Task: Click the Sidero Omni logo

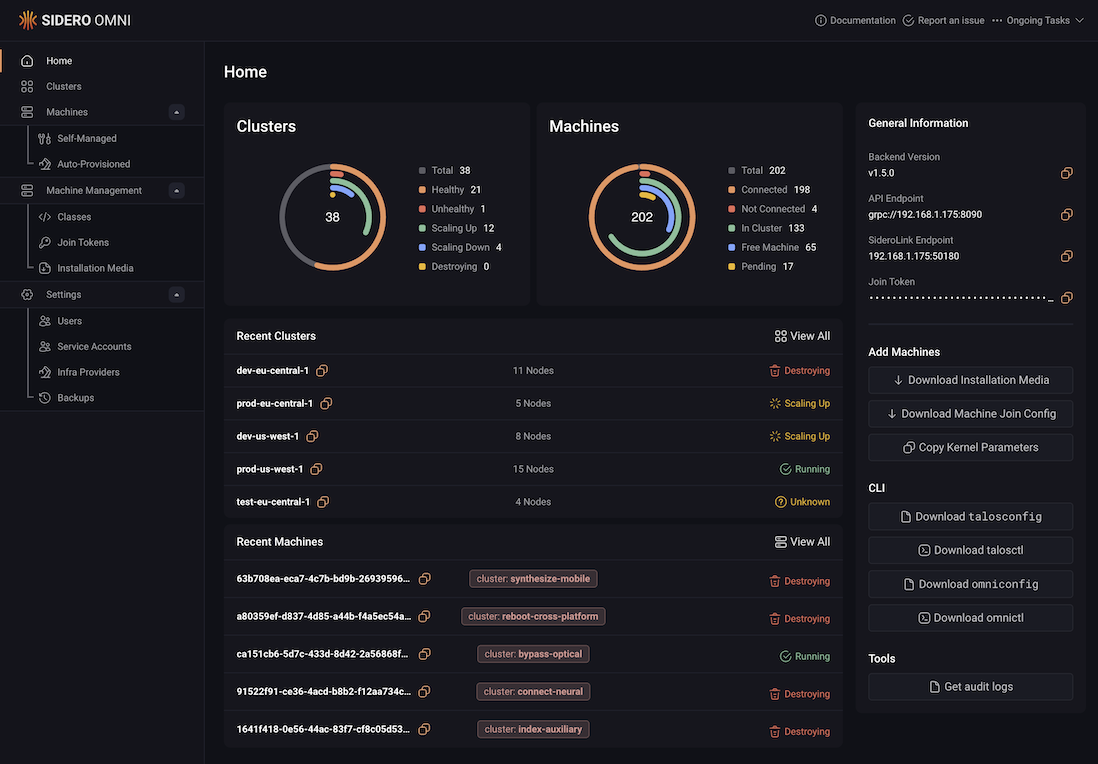Action: pos(75,20)
